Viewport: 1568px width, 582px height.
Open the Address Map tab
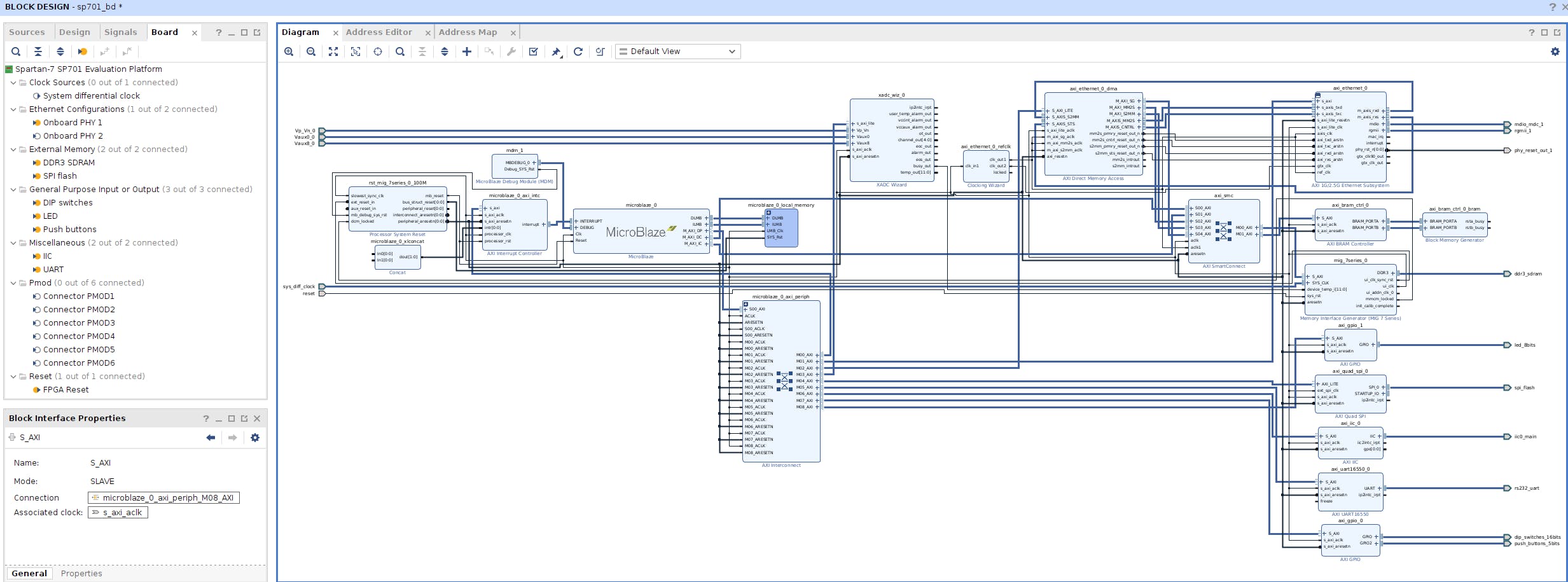click(x=468, y=32)
